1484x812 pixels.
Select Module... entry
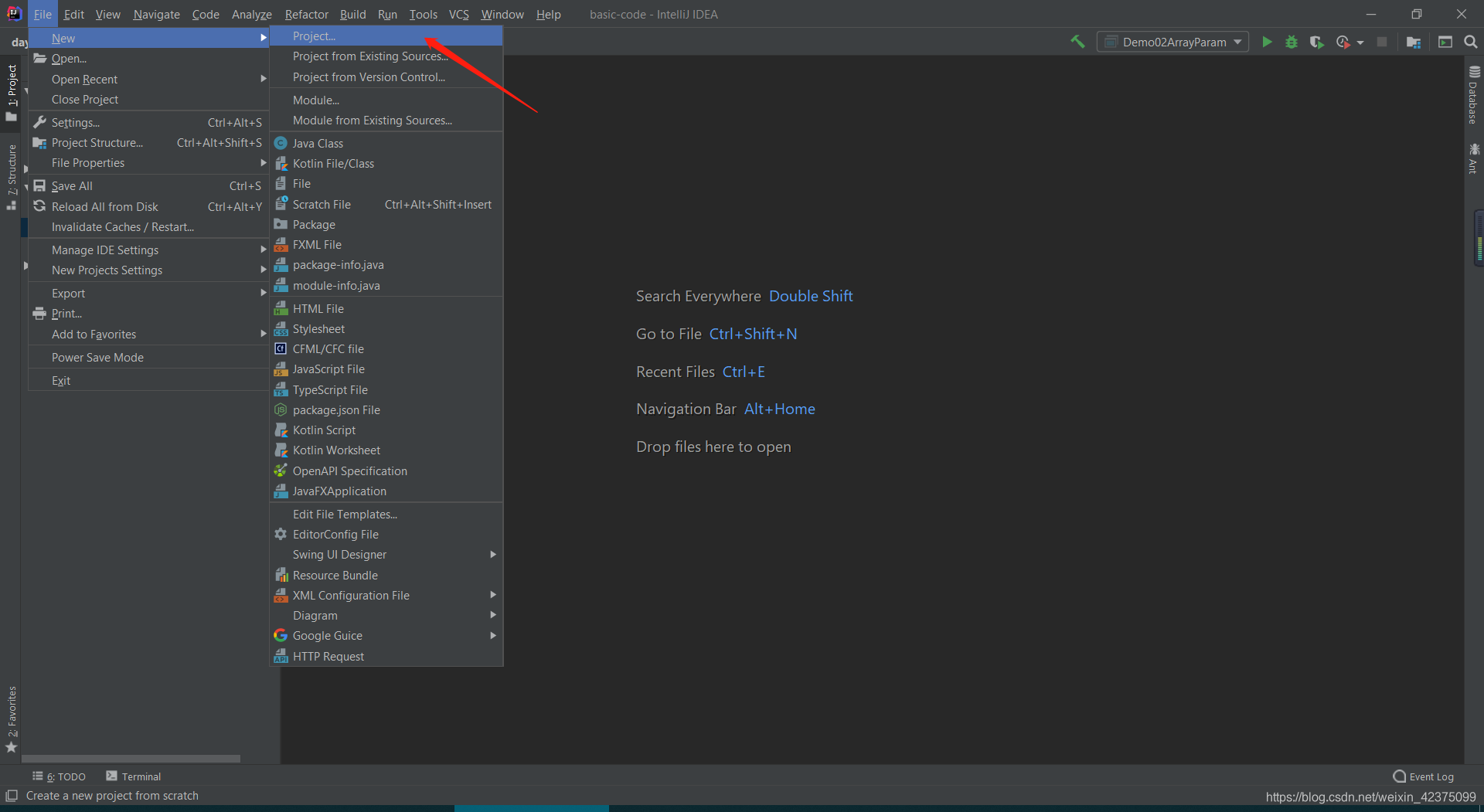click(386, 100)
